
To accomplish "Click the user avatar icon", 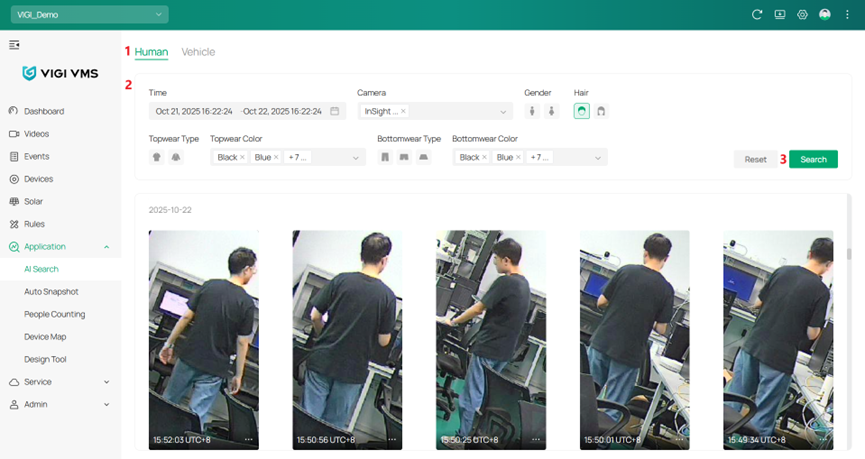I will pyautogui.click(x=825, y=15).
